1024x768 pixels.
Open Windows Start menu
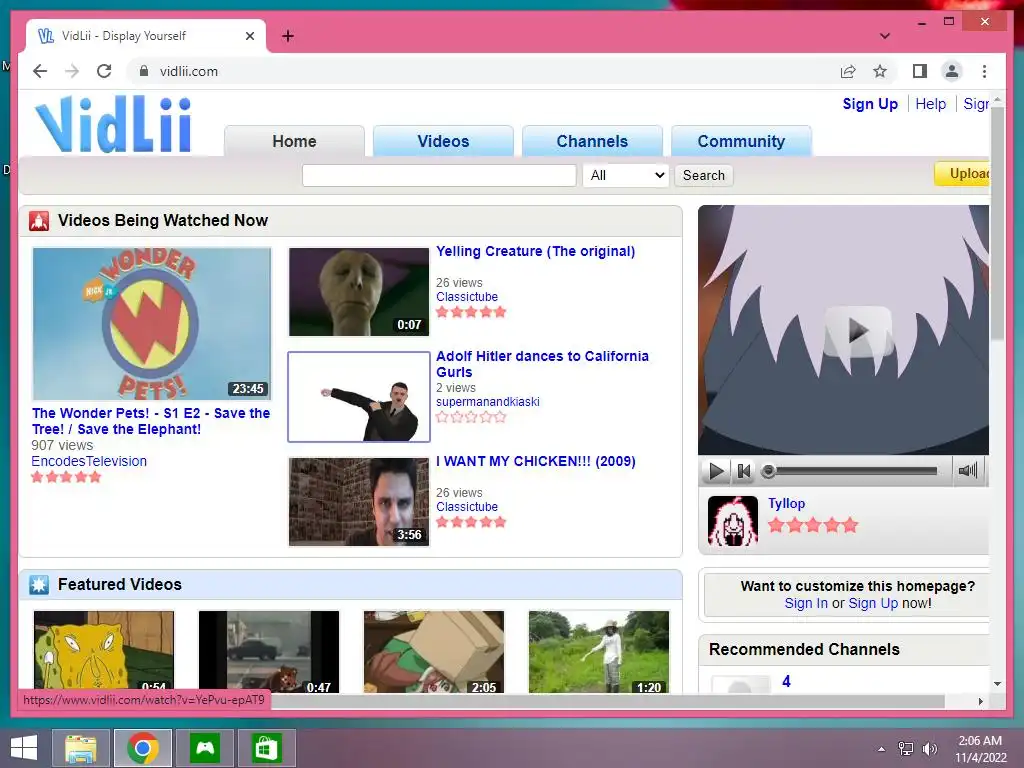coord(24,748)
